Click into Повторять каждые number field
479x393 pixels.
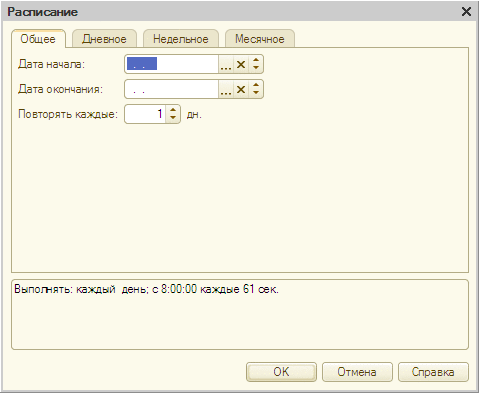(x=145, y=114)
